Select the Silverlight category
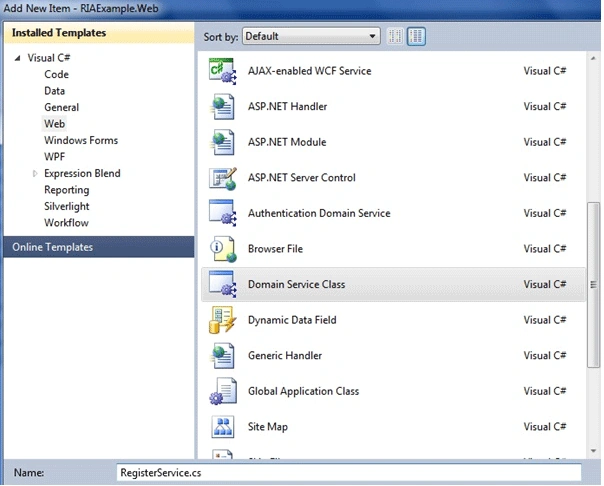 coord(67,206)
